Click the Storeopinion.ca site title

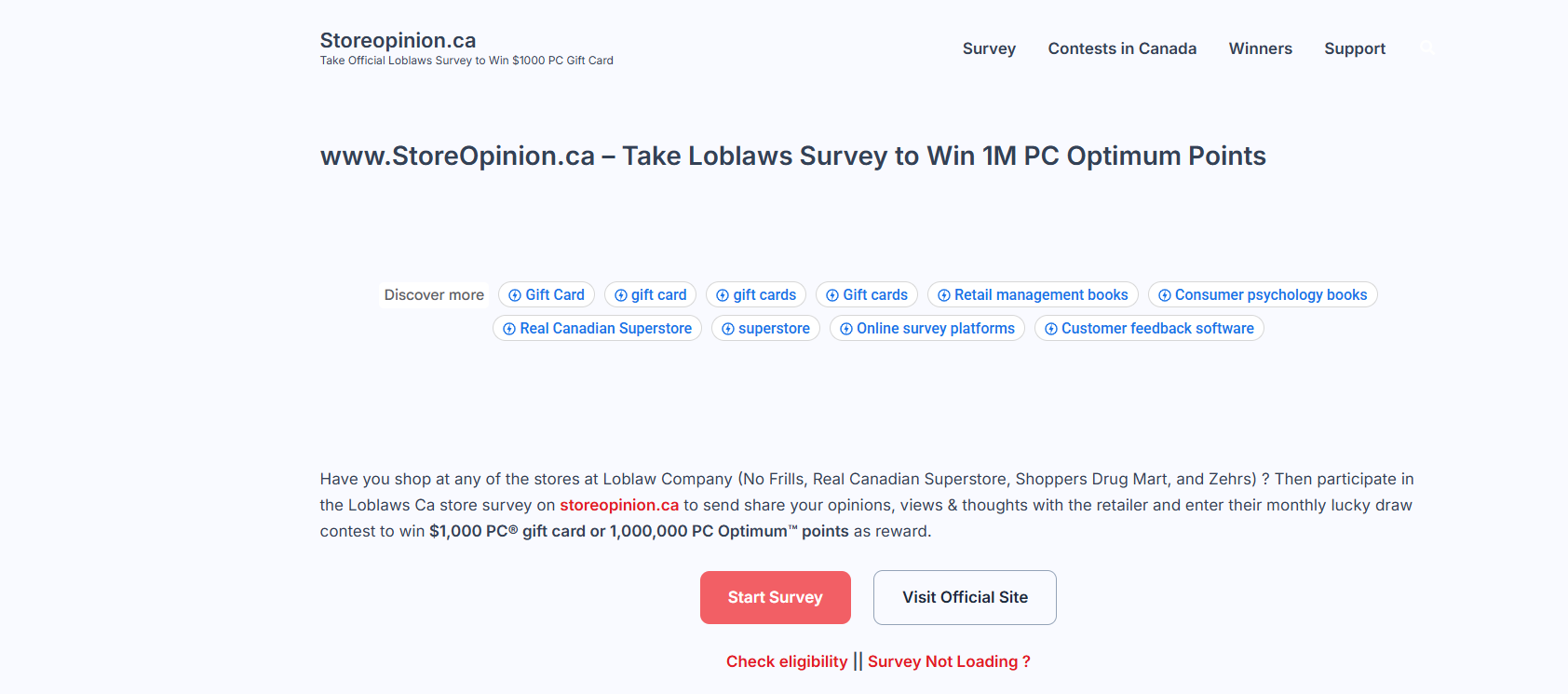pyautogui.click(x=398, y=40)
